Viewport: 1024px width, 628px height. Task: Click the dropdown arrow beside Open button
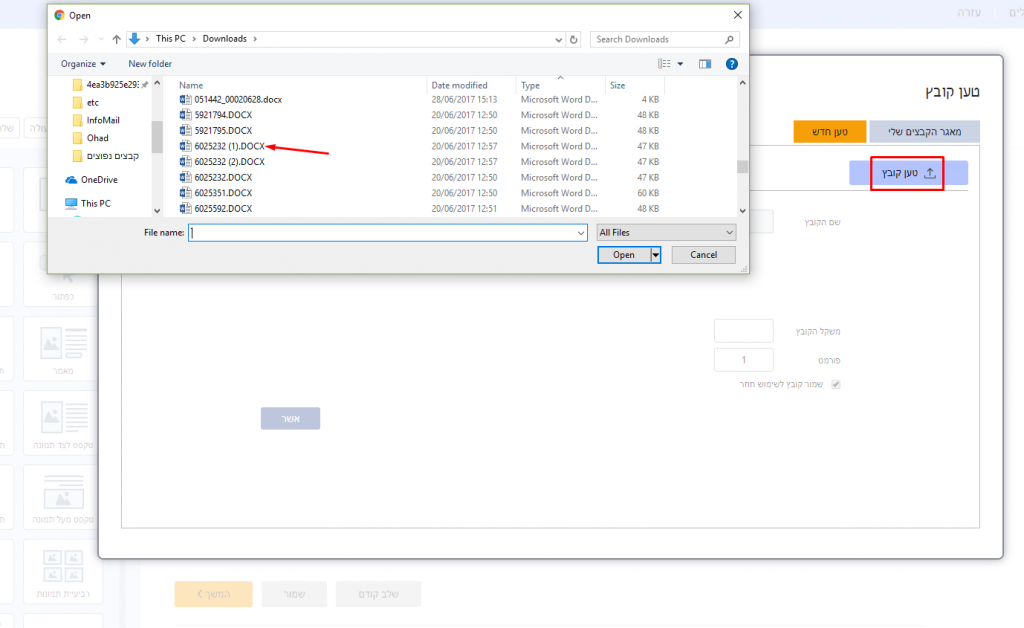(x=656, y=255)
